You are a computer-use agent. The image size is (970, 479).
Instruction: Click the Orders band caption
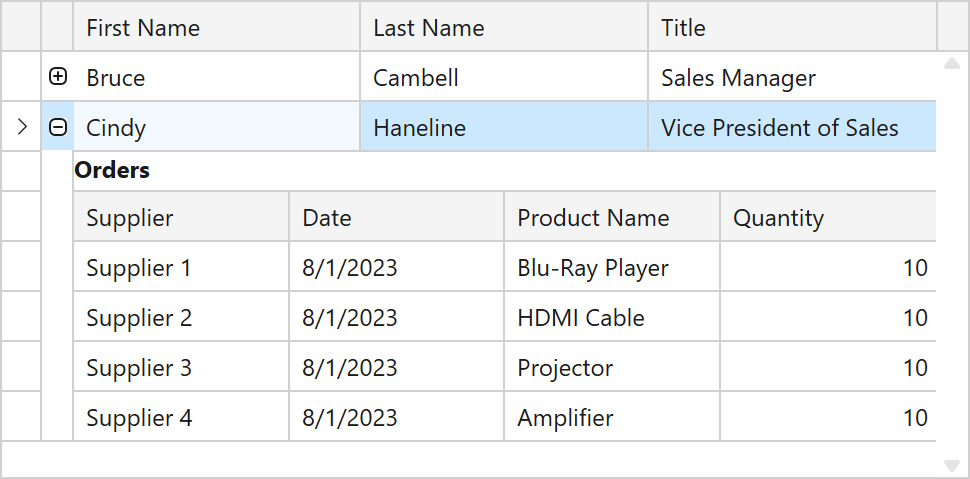tap(112, 170)
